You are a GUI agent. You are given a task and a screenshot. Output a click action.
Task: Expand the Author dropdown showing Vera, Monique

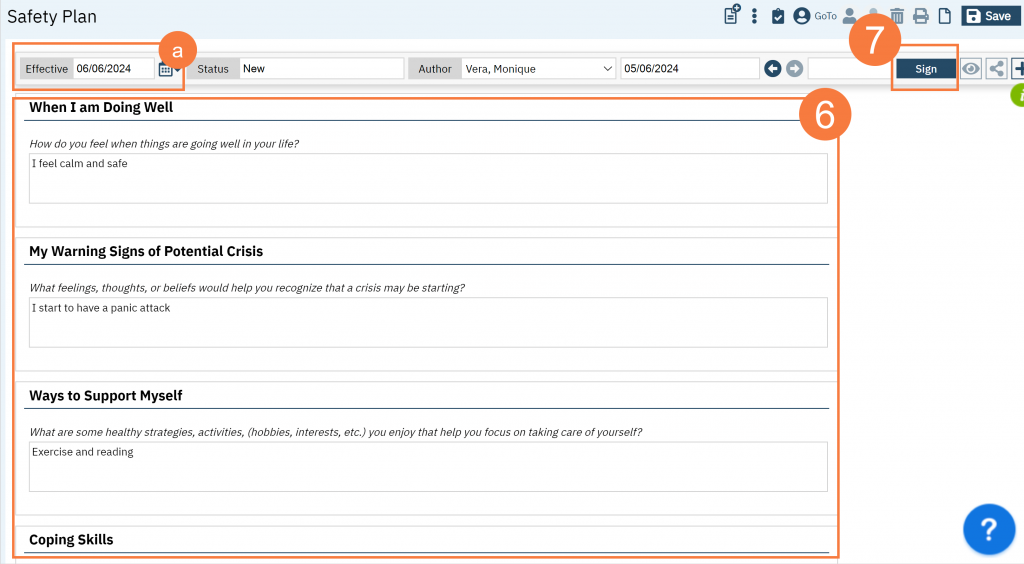pyautogui.click(x=538, y=69)
